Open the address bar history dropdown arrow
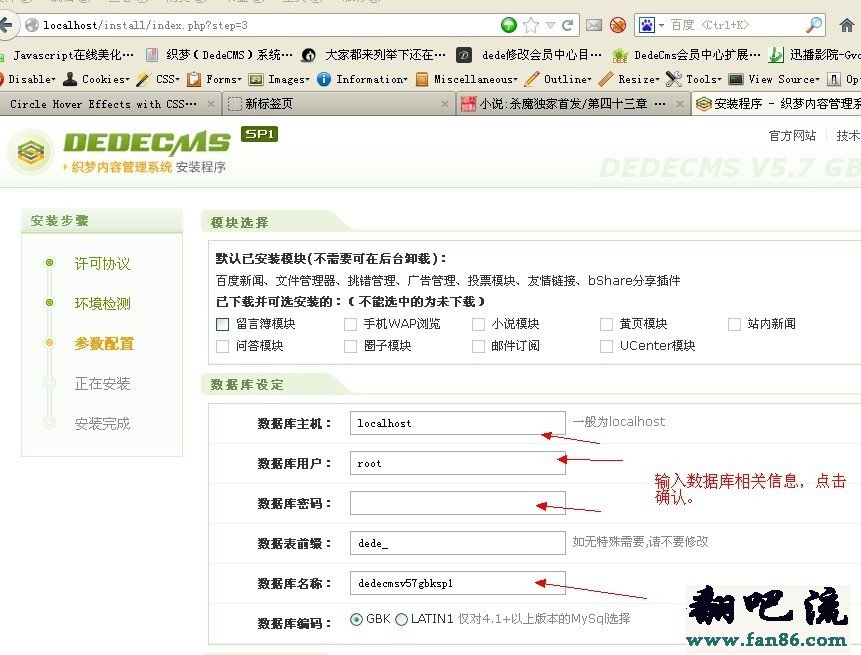Image resolution: width=861 pixels, height=655 pixels. pos(551,25)
